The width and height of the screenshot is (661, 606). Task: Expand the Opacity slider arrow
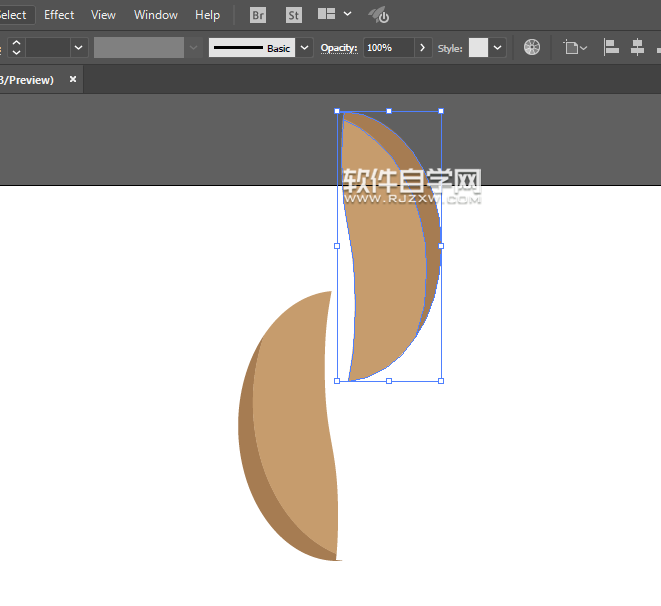[x=423, y=47]
